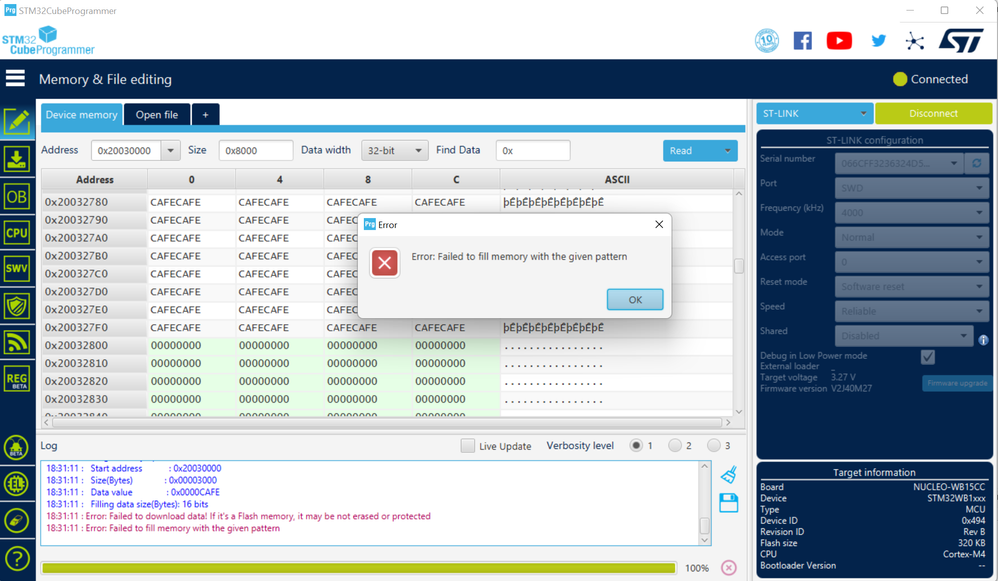The width and height of the screenshot is (998, 581).
Task: Click the Firmware upgrade button
Action: tap(957, 383)
